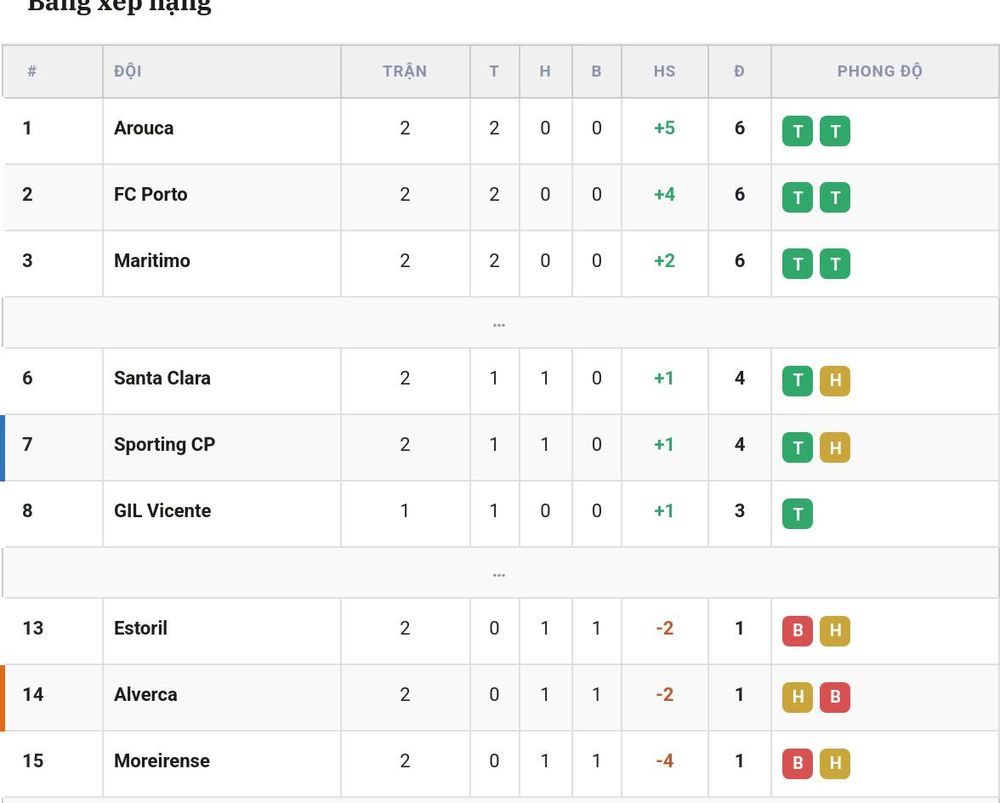
Task: Click Arouca's first green T form badge
Action: [x=797, y=131]
